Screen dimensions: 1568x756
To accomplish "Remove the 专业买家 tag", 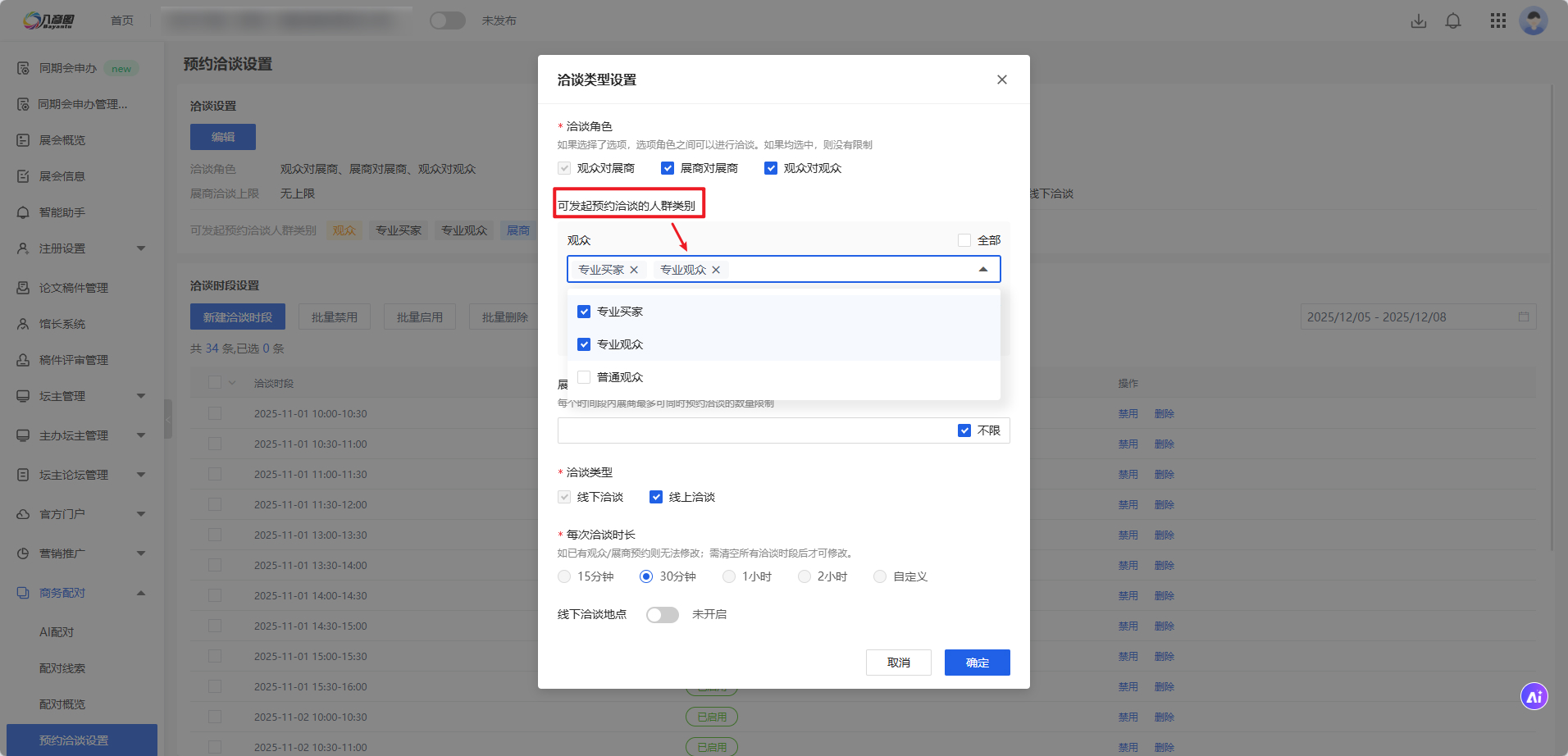I will pyautogui.click(x=634, y=270).
